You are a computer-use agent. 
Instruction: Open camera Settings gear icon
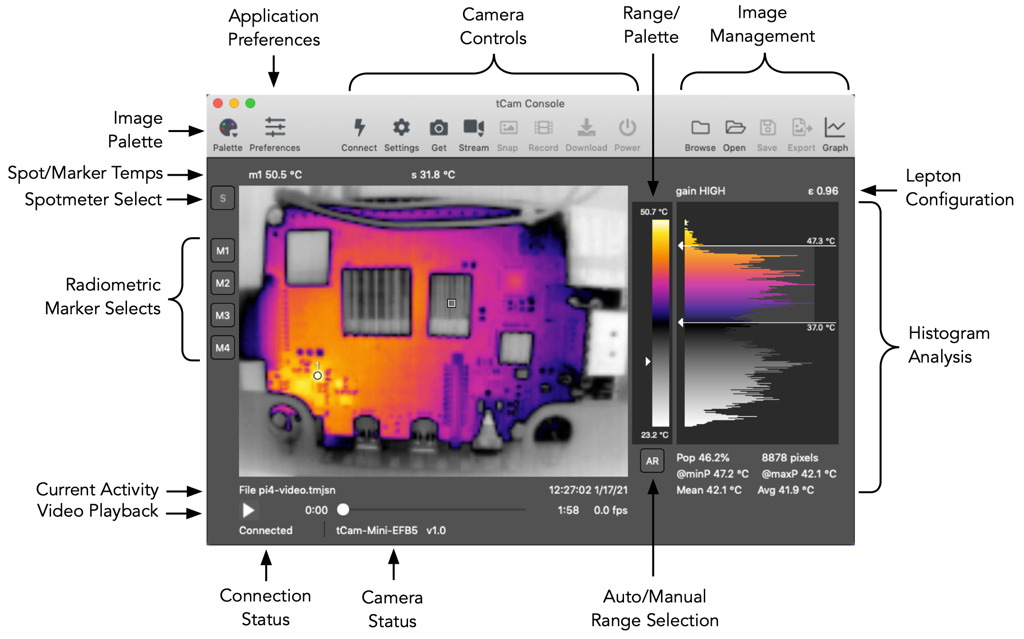[401, 127]
